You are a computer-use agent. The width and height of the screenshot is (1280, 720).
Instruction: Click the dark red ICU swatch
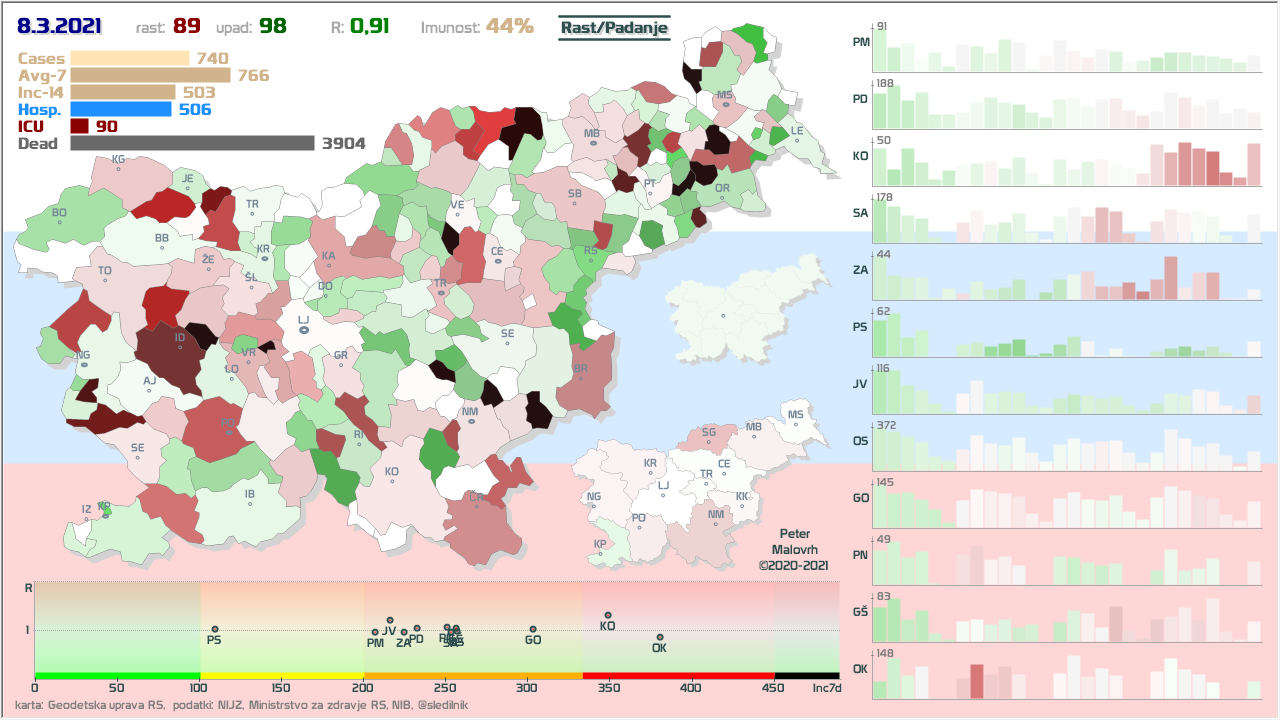pos(80,126)
